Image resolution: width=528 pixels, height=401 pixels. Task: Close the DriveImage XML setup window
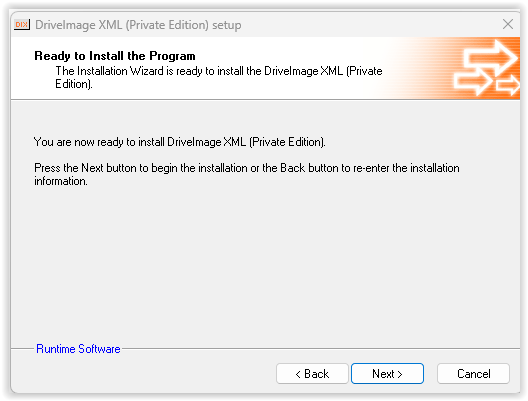click(x=508, y=25)
